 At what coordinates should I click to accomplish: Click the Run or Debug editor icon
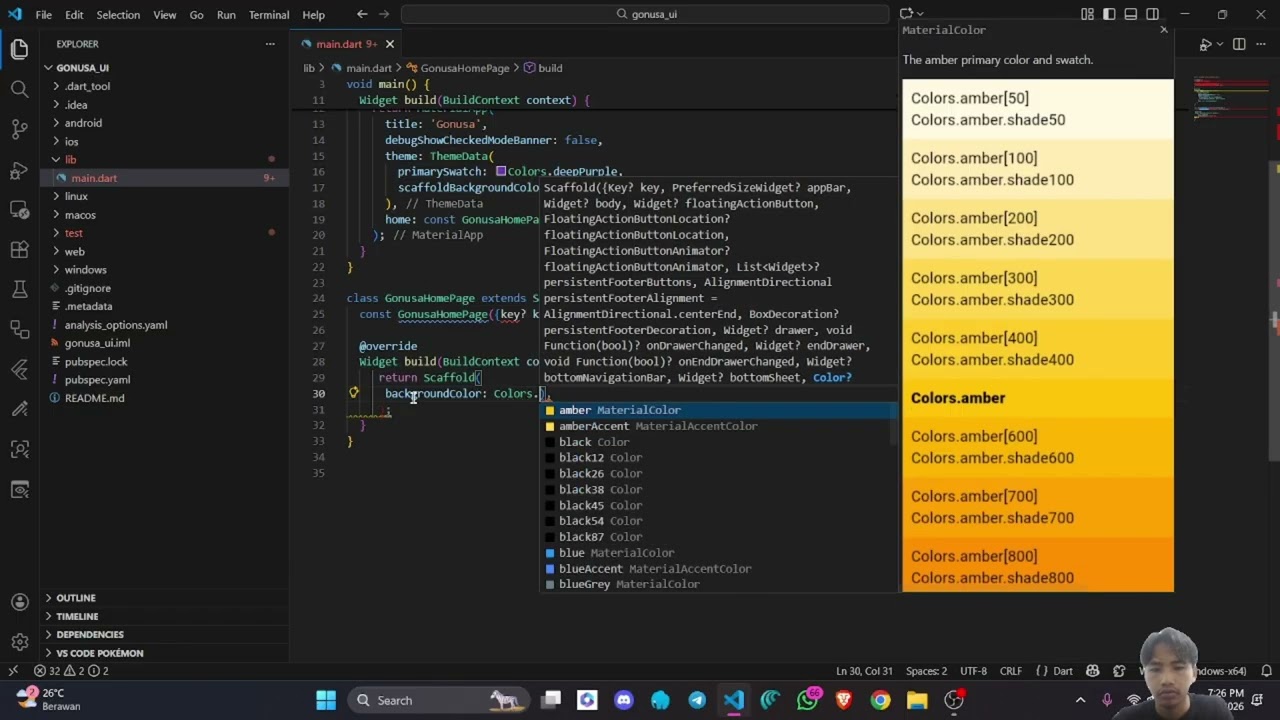point(1205,44)
